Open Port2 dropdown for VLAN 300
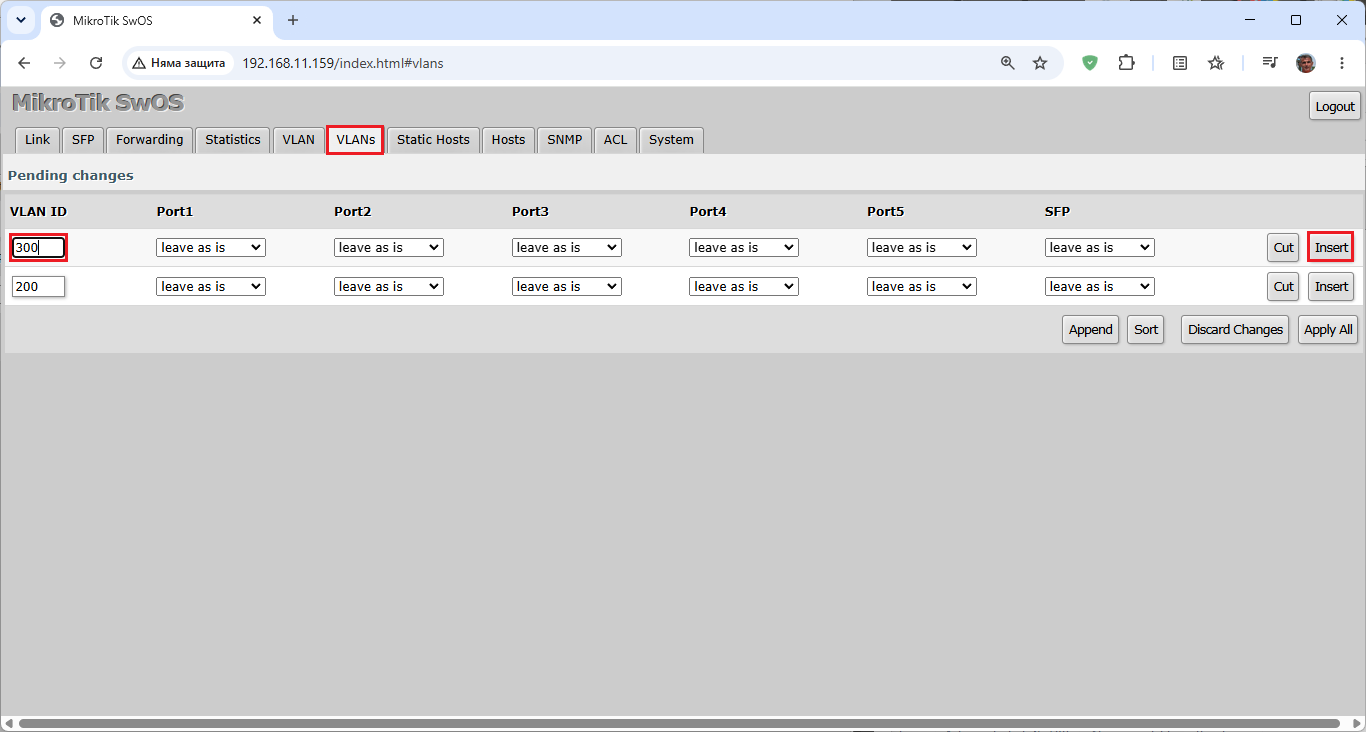 pyautogui.click(x=388, y=248)
